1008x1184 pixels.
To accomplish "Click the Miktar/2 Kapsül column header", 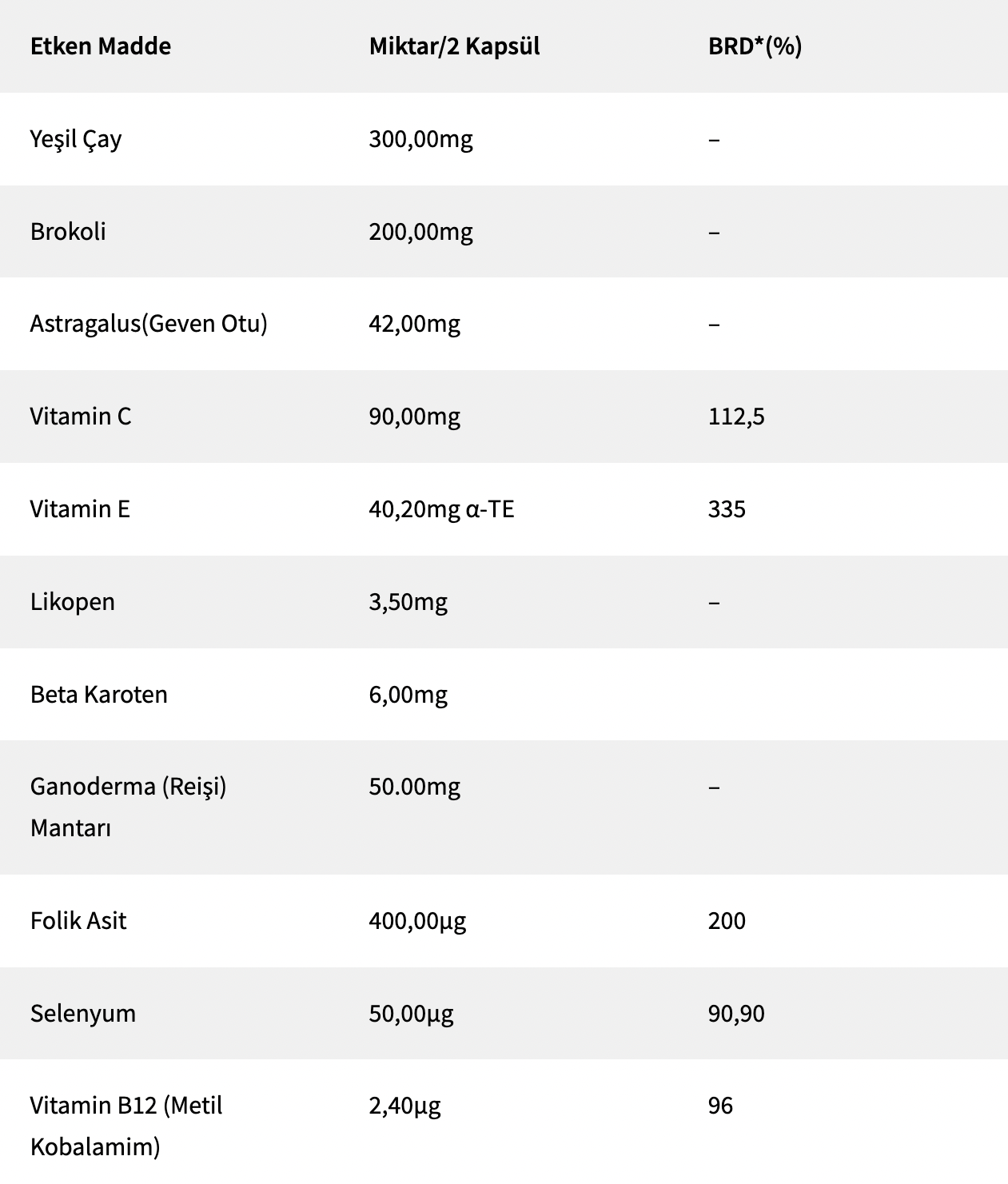I will point(454,46).
